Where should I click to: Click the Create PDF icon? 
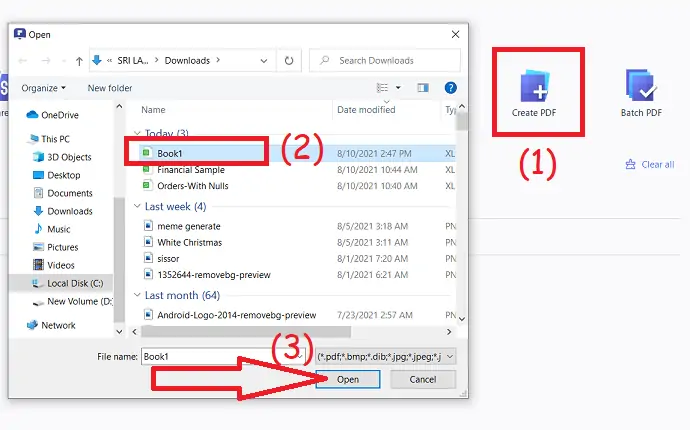click(534, 87)
